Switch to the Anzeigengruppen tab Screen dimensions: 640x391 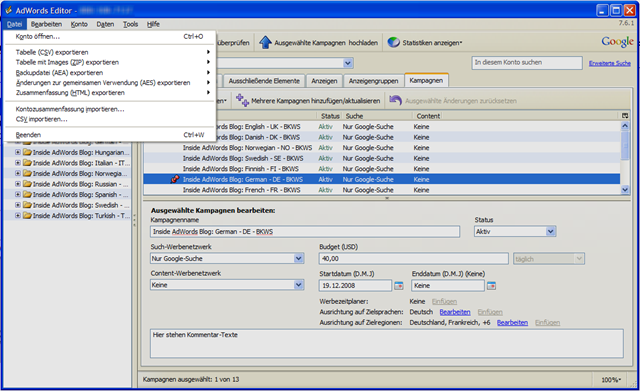click(x=373, y=81)
